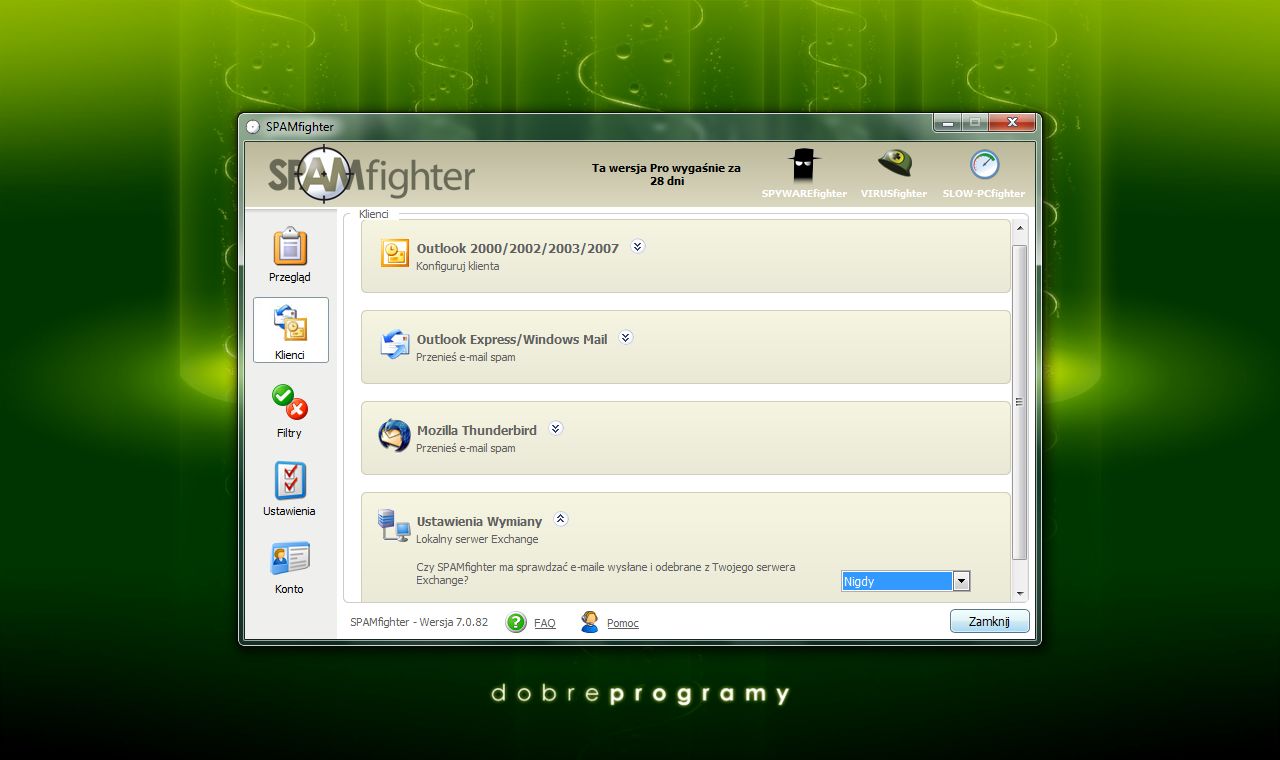Viewport: 1280px width, 760px height.
Task: Click the Outlook 2000/2002/2003/2007 client icon
Action: tap(395, 253)
